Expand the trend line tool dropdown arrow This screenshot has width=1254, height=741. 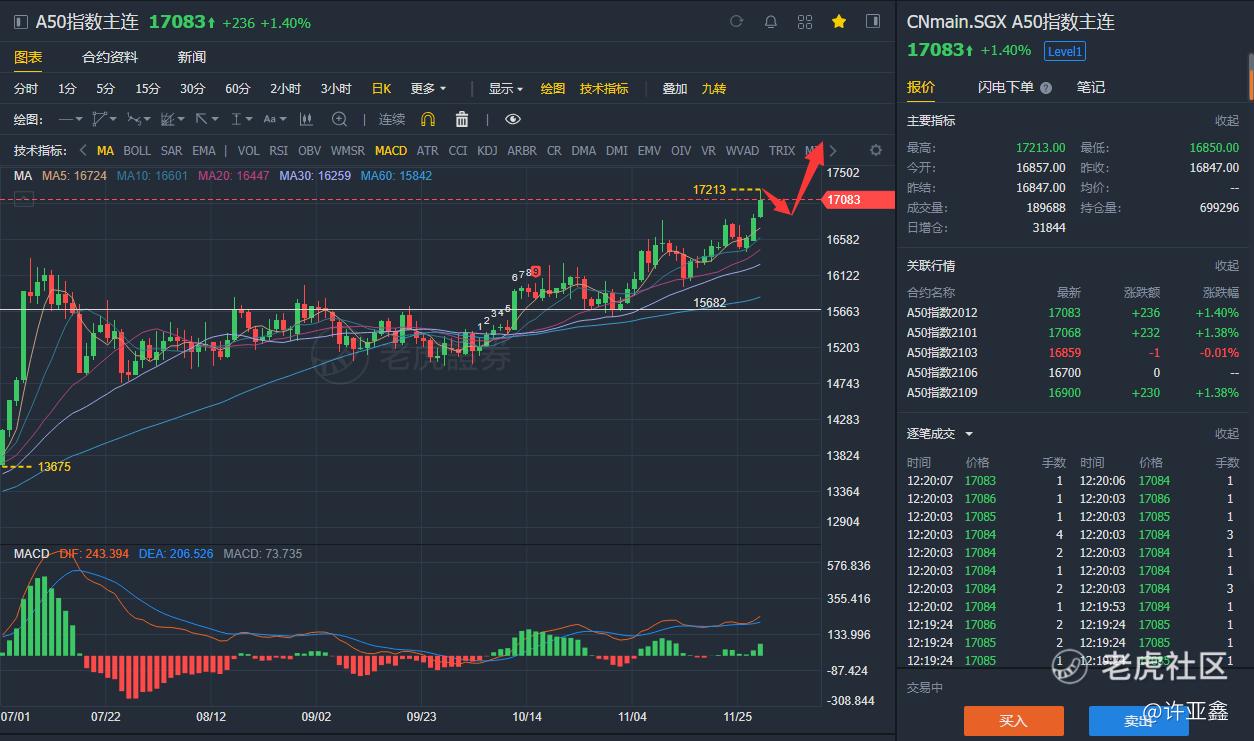(113, 119)
